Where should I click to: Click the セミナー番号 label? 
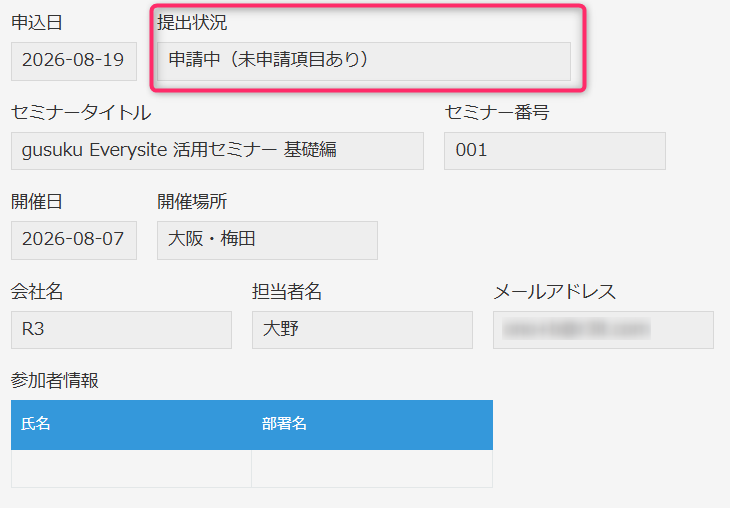(x=497, y=112)
